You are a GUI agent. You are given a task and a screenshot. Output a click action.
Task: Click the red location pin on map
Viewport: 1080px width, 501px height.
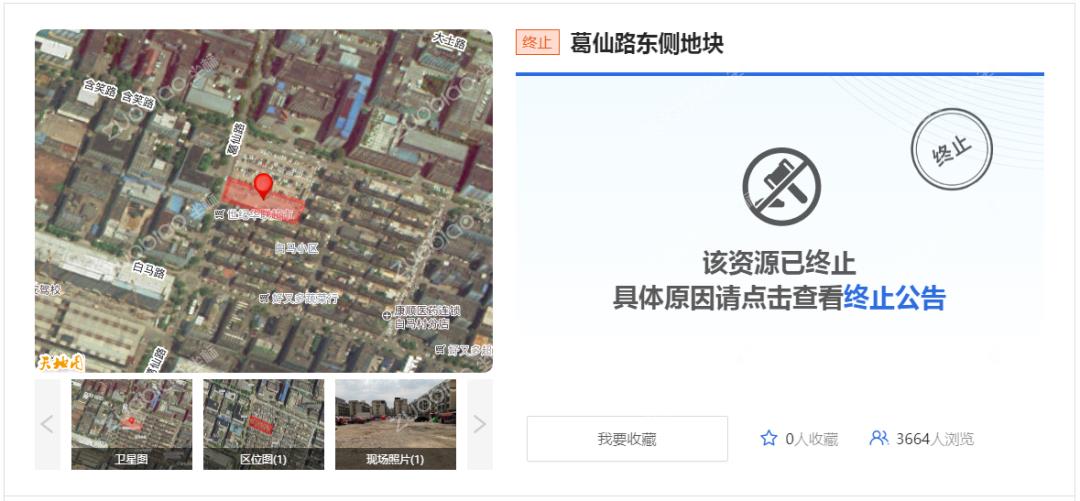pyautogui.click(x=262, y=185)
